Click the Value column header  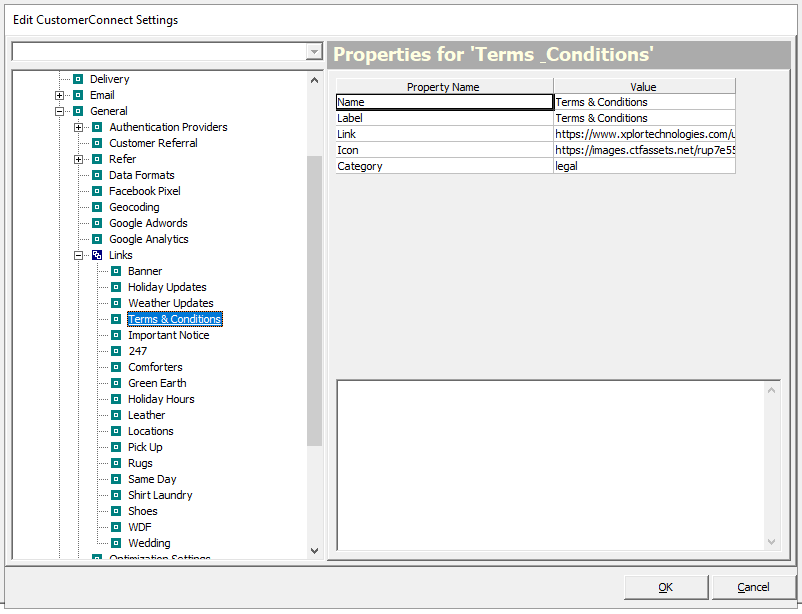644,86
